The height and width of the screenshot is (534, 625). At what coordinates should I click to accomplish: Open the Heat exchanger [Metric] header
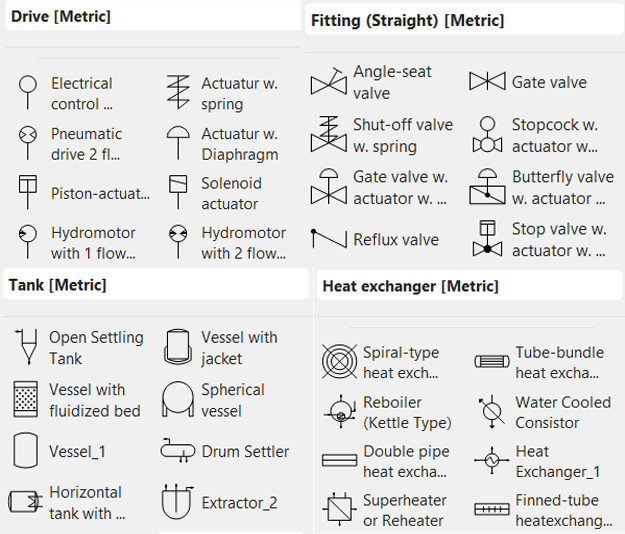coord(410,287)
